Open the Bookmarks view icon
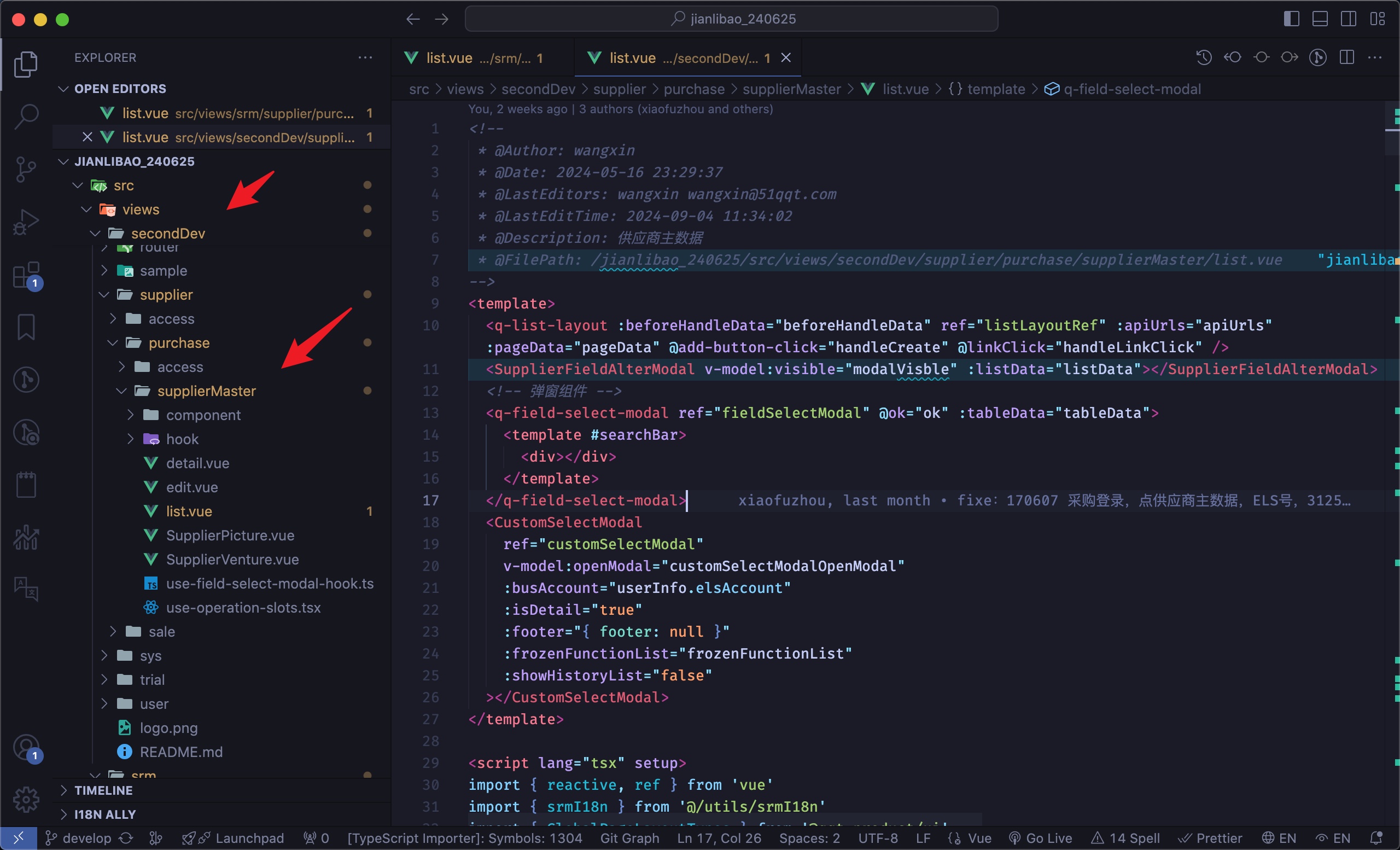This screenshot has height=850, width=1400. (26, 327)
